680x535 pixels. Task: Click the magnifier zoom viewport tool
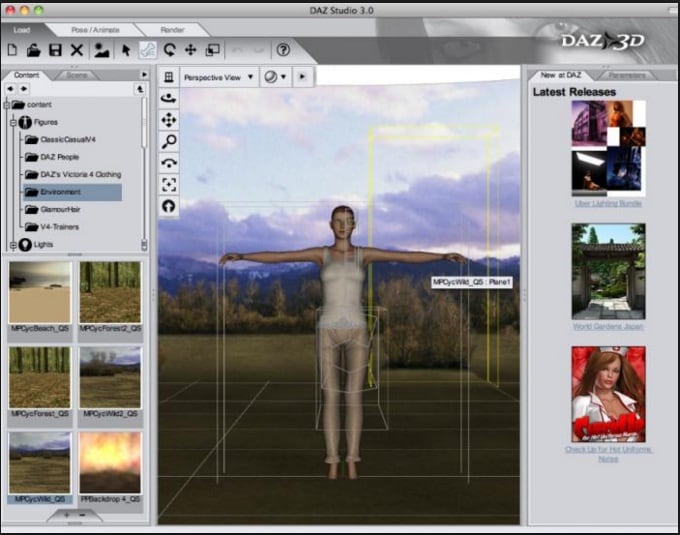coord(169,141)
